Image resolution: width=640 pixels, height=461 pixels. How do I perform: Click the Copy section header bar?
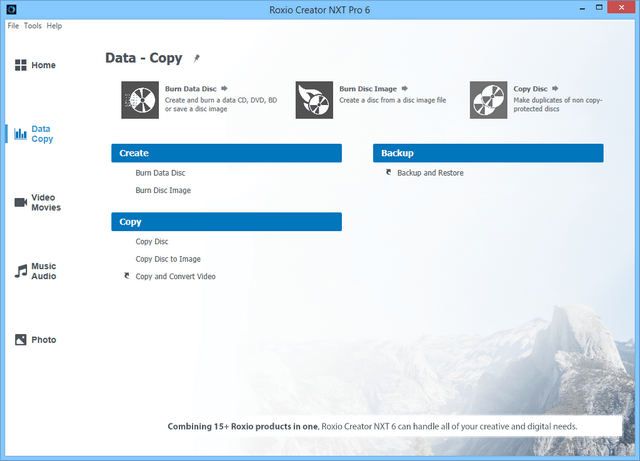coord(227,222)
